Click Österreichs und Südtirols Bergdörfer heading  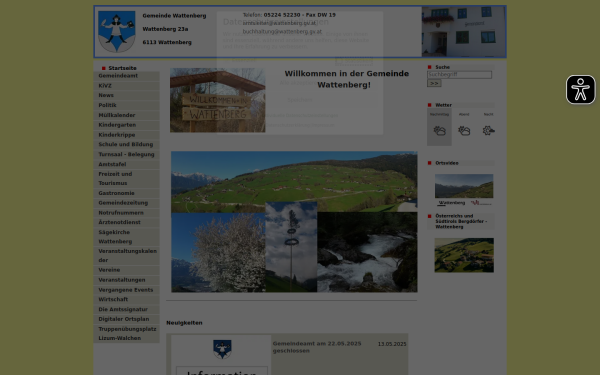coord(461,221)
